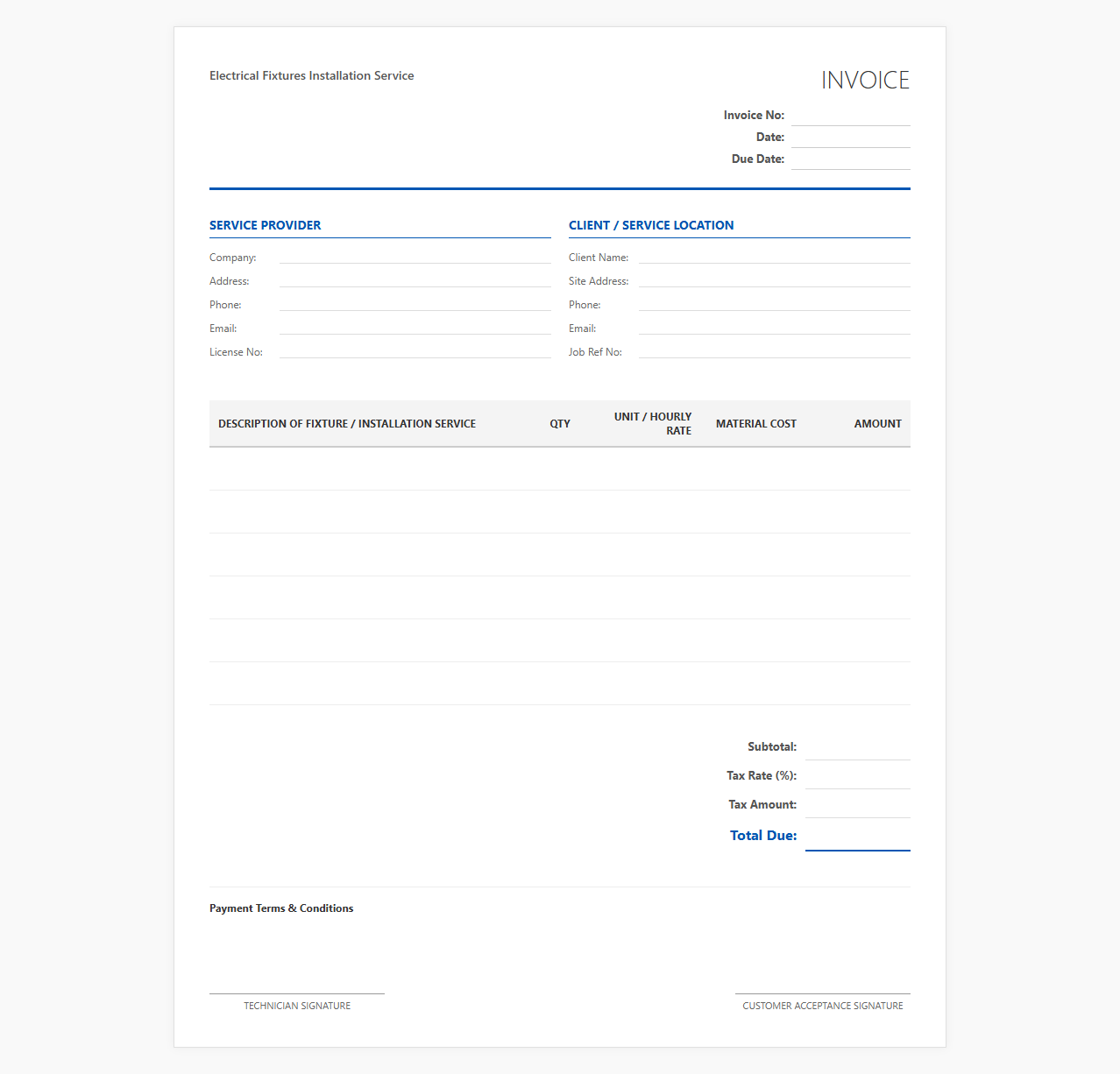Click the DESCRIPTION OF FIXTURE column header
The width and height of the screenshot is (1120, 1074).
(347, 424)
